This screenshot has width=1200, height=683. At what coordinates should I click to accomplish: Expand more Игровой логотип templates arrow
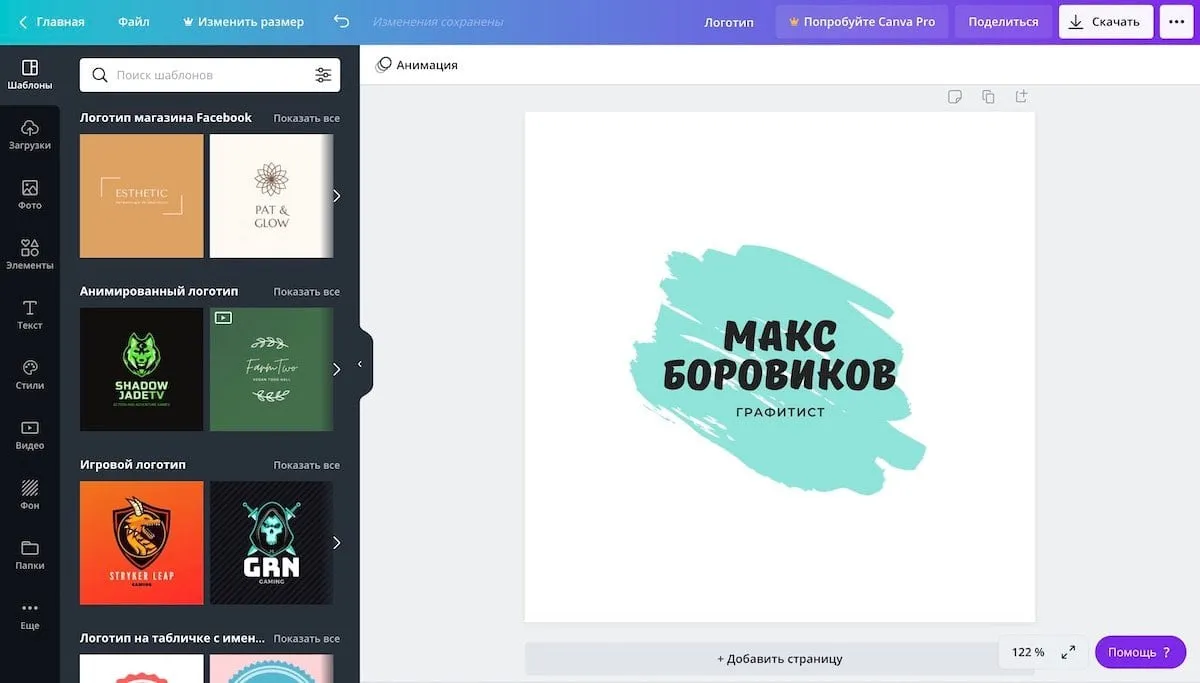(x=337, y=543)
